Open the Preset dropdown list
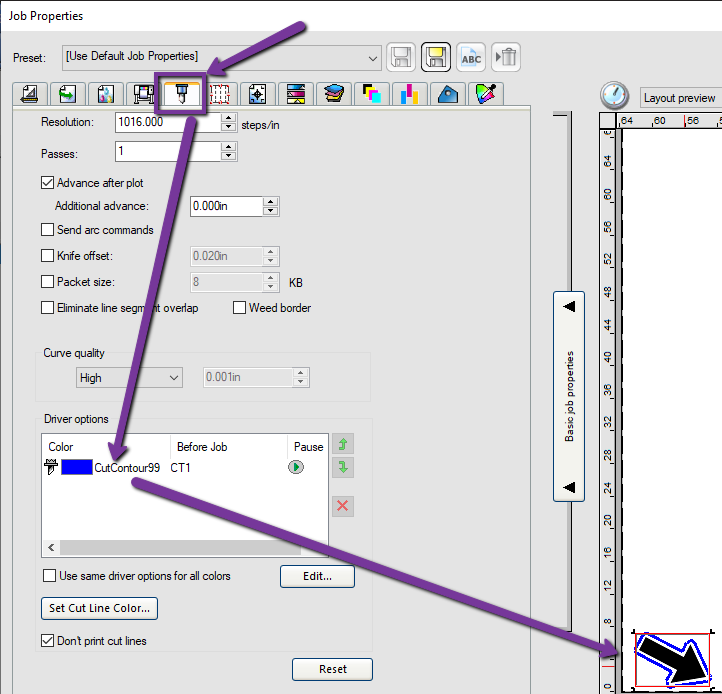The width and height of the screenshot is (722, 694). tap(373, 56)
